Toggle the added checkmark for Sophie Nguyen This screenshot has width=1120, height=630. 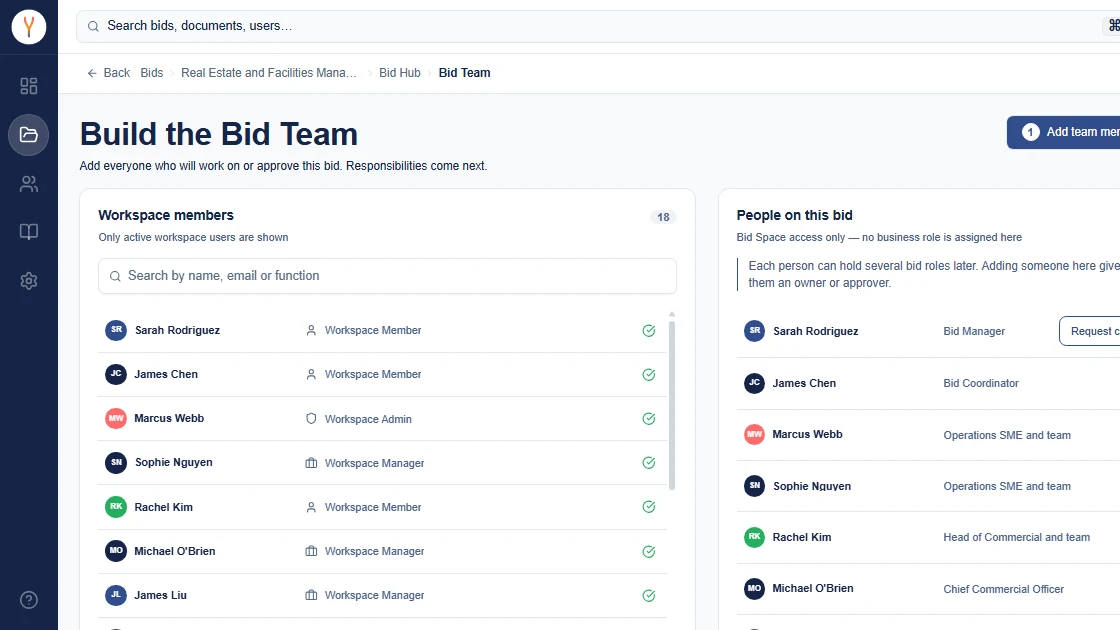pos(649,463)
